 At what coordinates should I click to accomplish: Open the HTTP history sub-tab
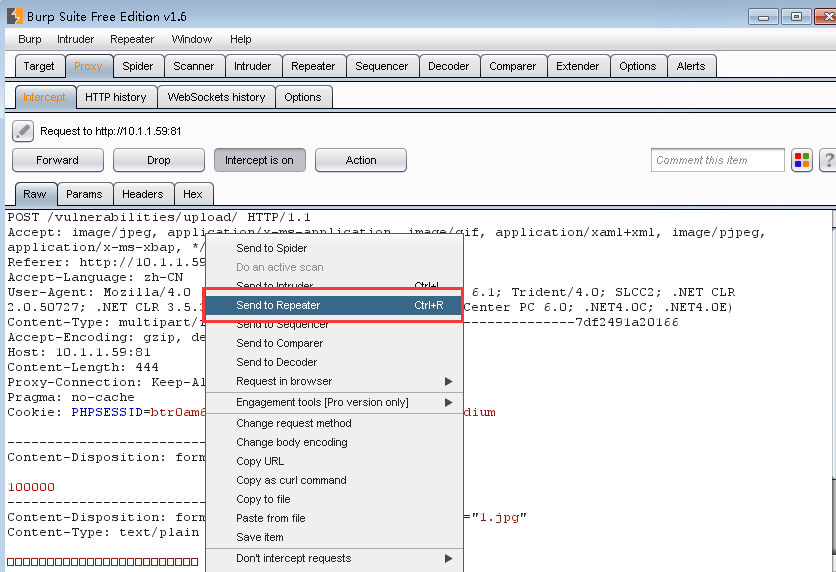coord(116,97)
